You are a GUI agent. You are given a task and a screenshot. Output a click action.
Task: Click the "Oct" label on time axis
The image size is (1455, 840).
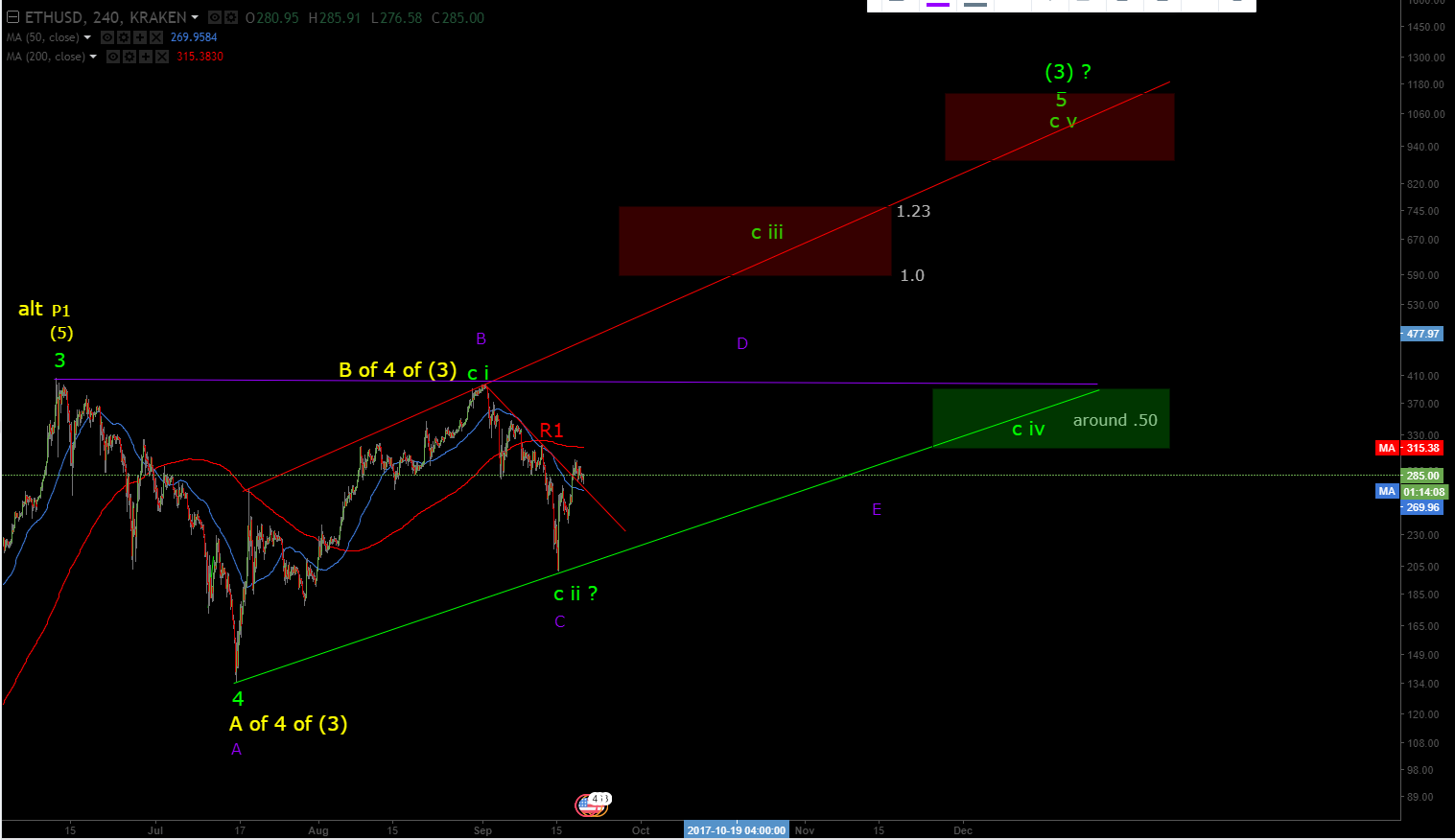641,830
